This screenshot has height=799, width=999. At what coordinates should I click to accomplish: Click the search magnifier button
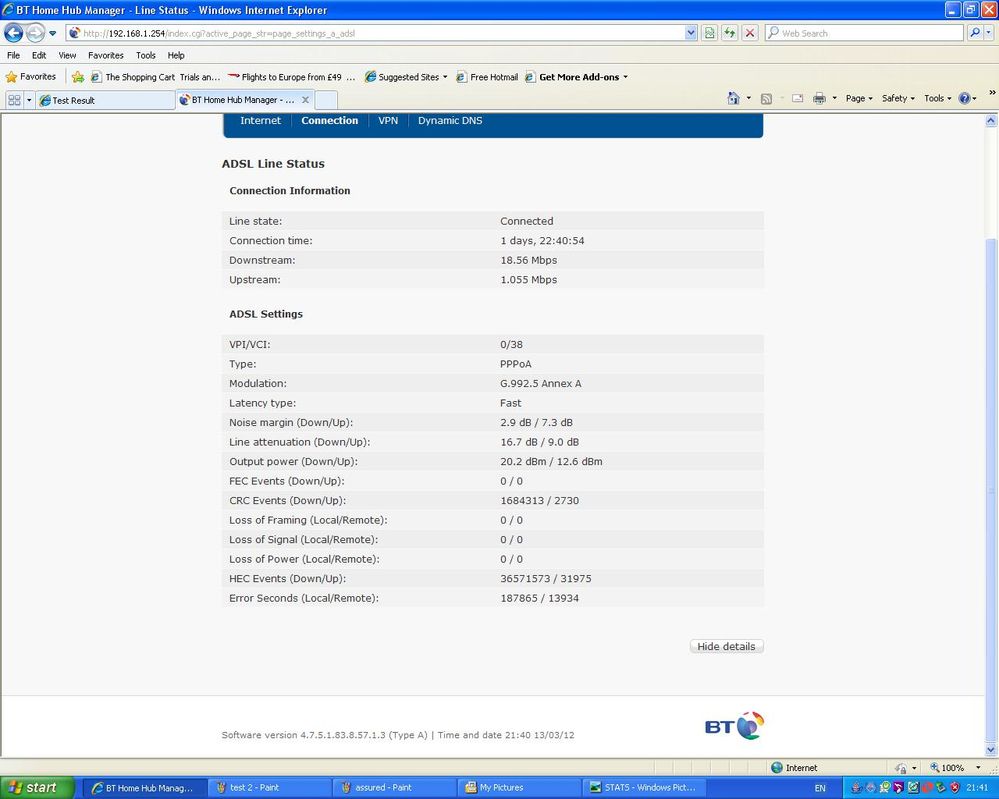(974, 32)
